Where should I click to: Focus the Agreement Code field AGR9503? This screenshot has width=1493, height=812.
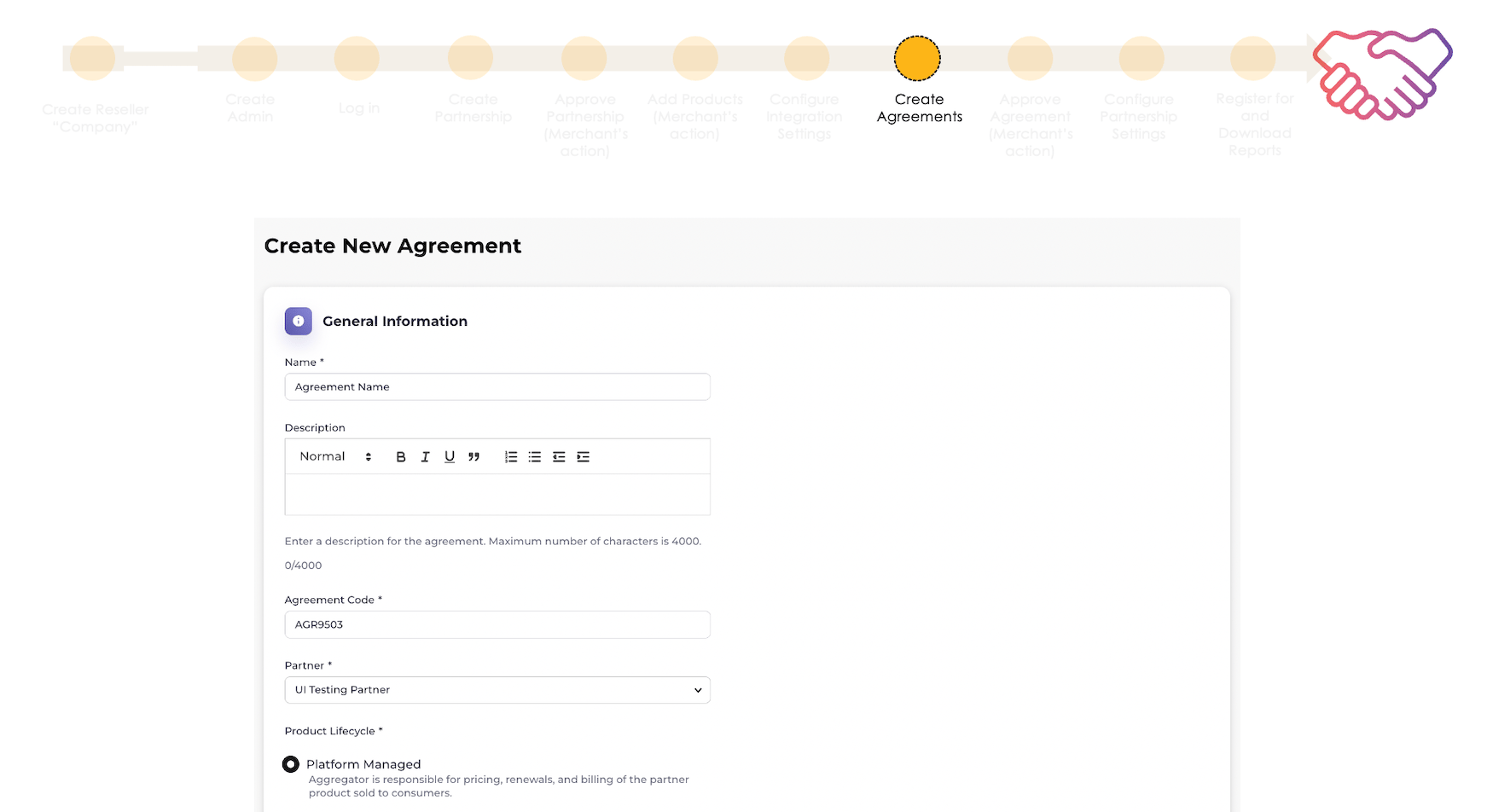coord(497,624)
